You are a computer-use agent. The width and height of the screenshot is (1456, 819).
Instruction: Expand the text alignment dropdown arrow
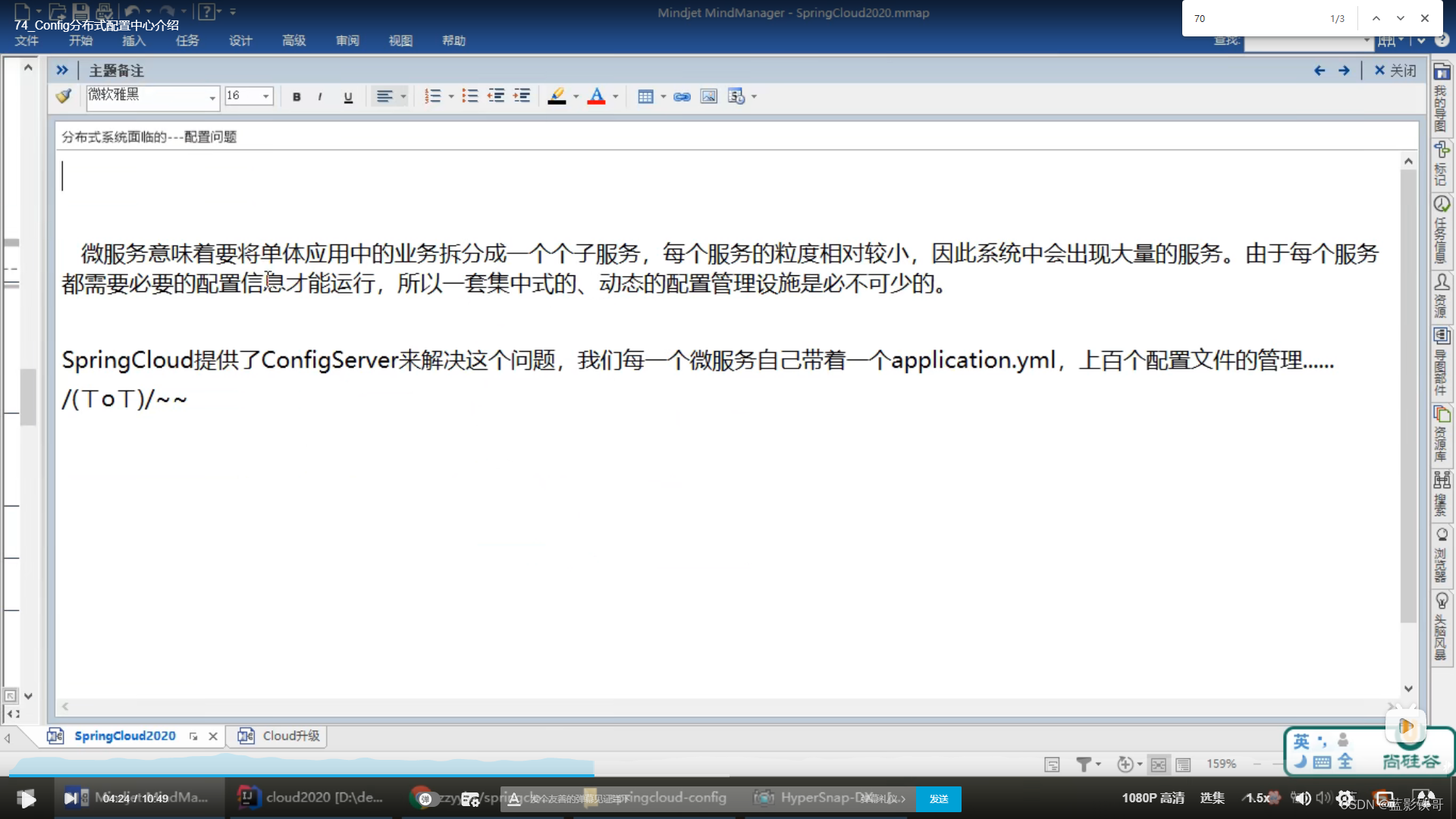point(403,97)
